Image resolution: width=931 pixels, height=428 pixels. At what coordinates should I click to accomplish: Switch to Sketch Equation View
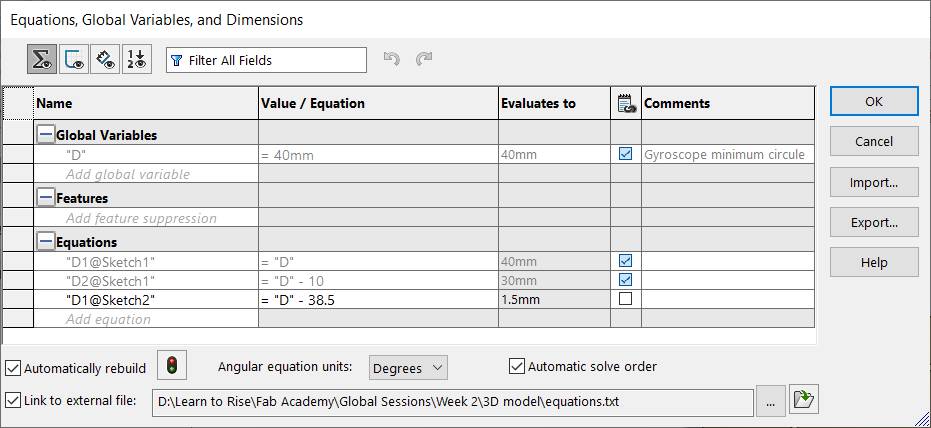pos(73,60)
